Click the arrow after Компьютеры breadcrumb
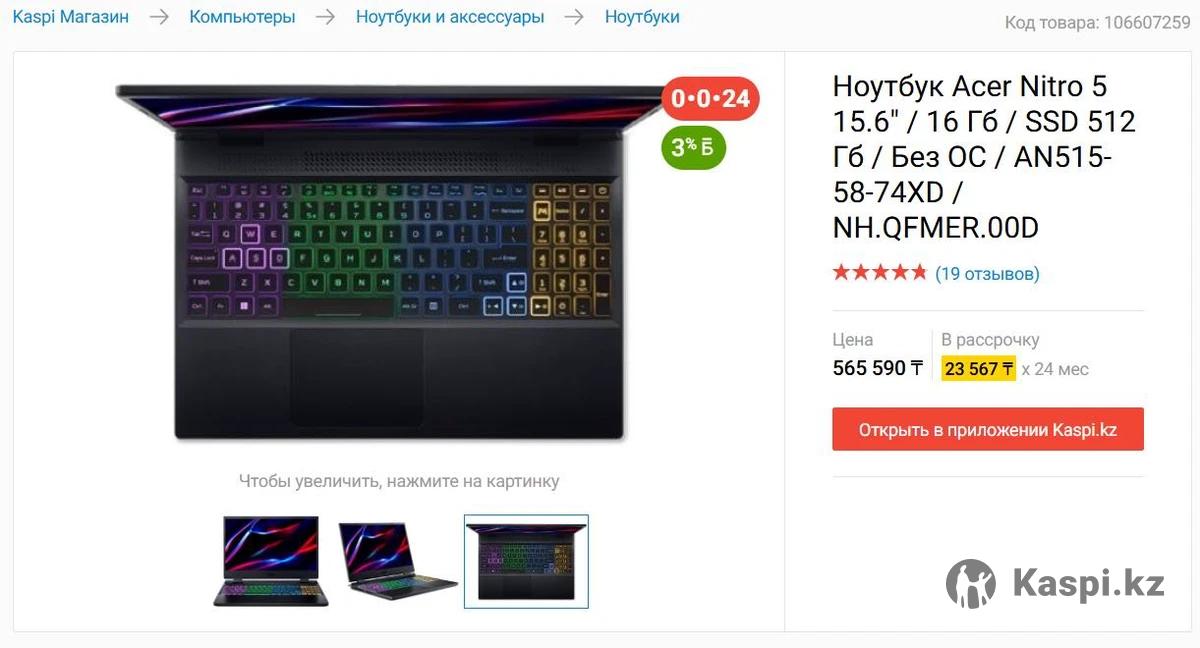This screenshot has width=1200, height=648. click(325, 17)
